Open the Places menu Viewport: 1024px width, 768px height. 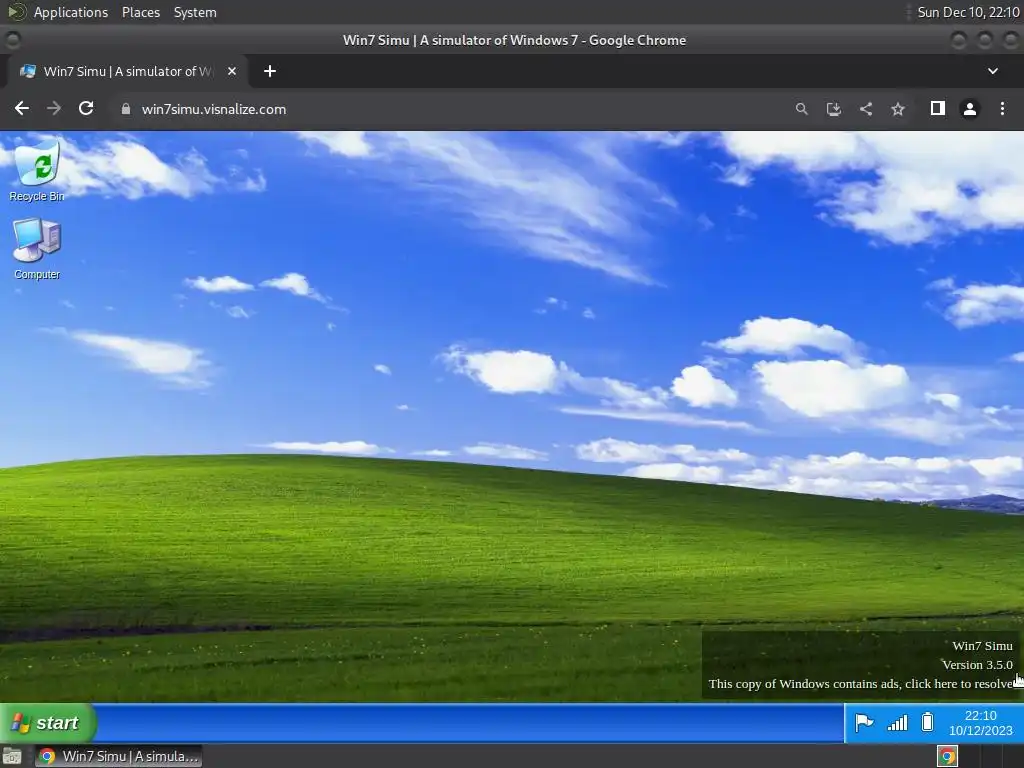(140, 12)
